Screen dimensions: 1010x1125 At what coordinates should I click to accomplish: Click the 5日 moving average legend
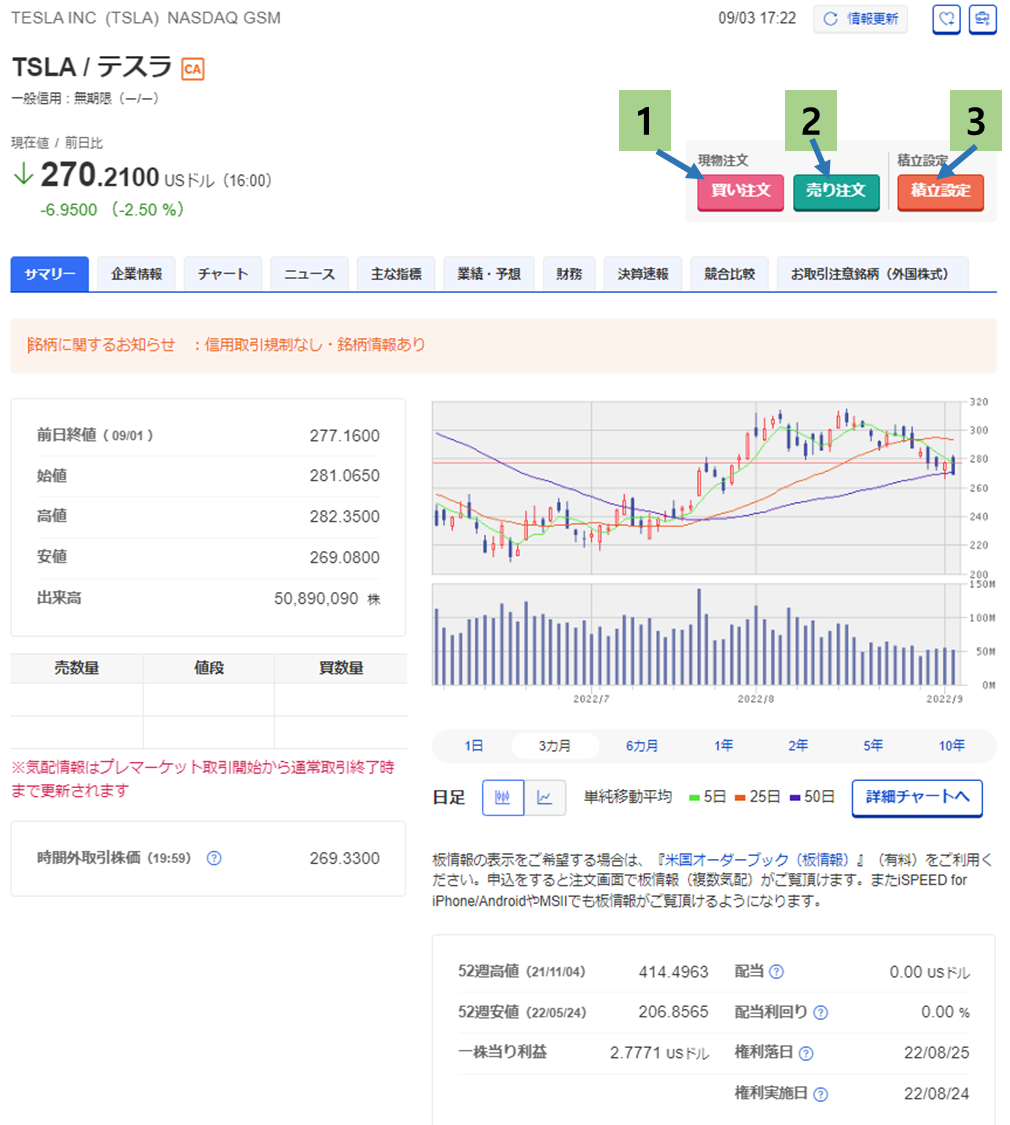coord(707,797)
